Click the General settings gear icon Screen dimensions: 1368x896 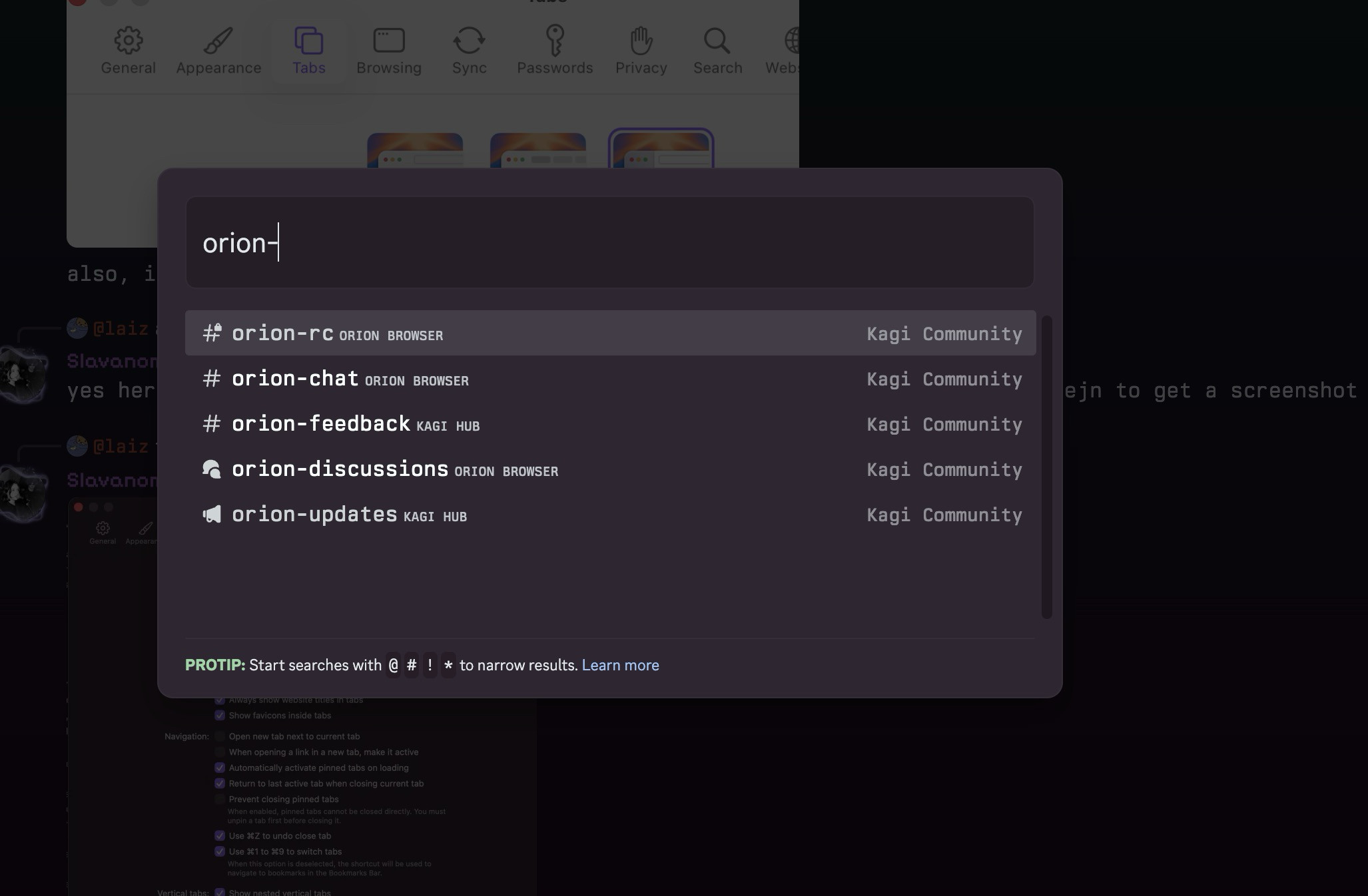[x=128, y=41]
